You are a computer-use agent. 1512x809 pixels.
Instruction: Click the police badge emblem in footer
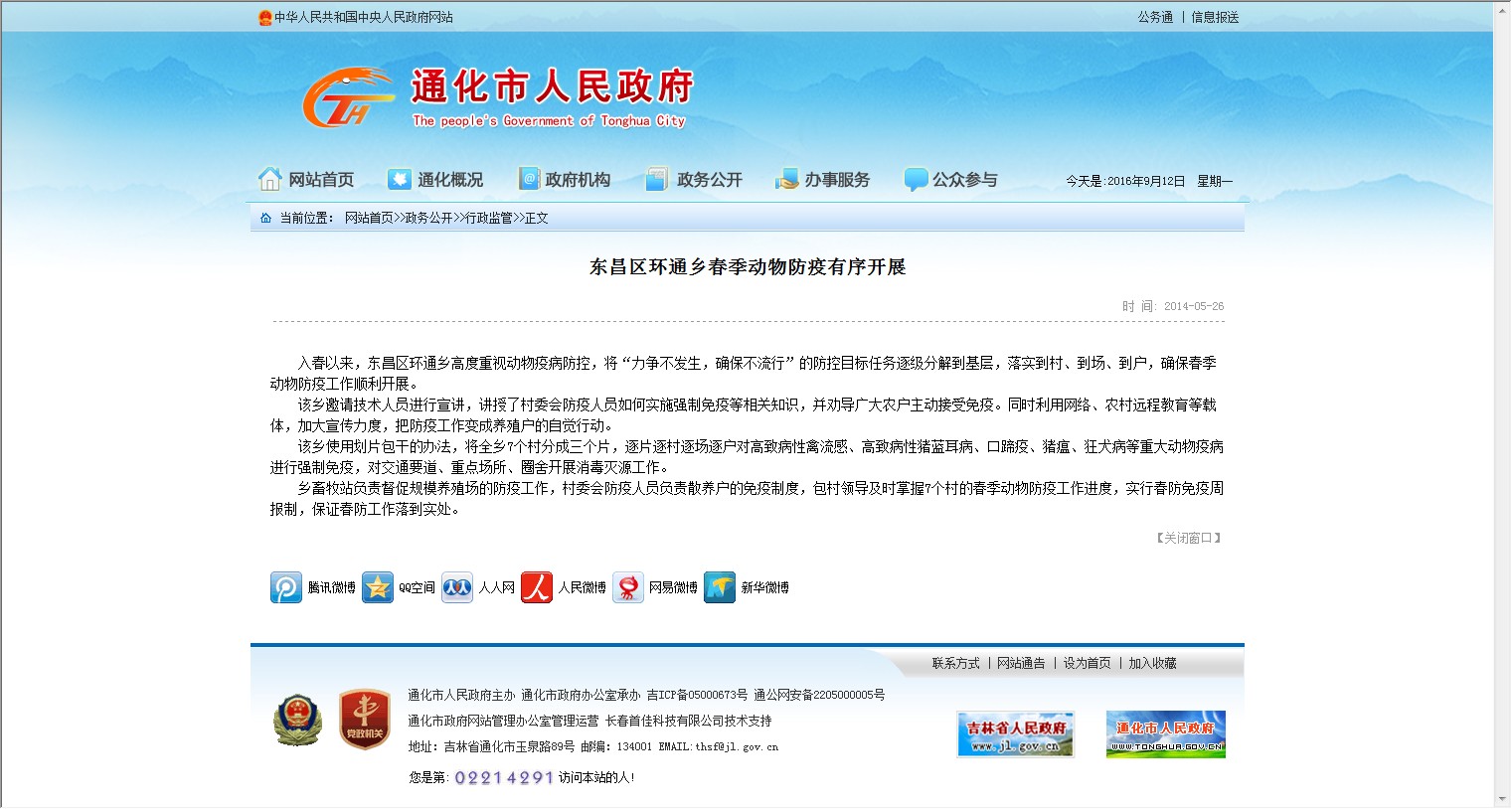[297, 721]
